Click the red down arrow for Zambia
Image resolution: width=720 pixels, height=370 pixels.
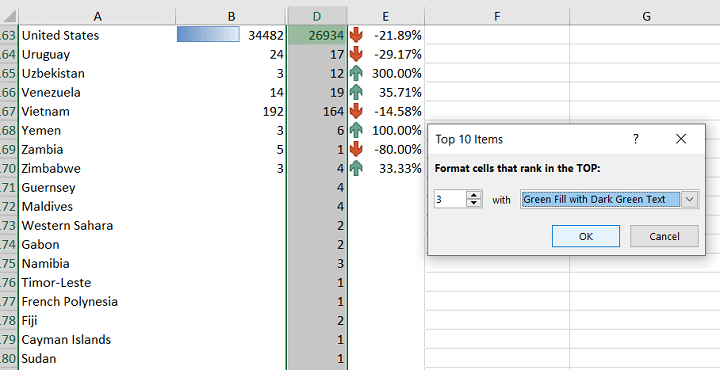[356, 150]
